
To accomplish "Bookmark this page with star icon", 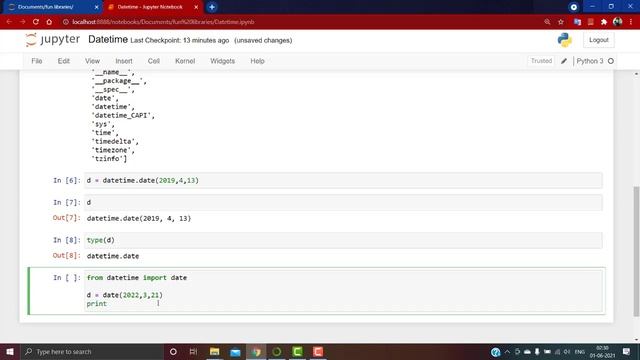I will tap(561, 22).
